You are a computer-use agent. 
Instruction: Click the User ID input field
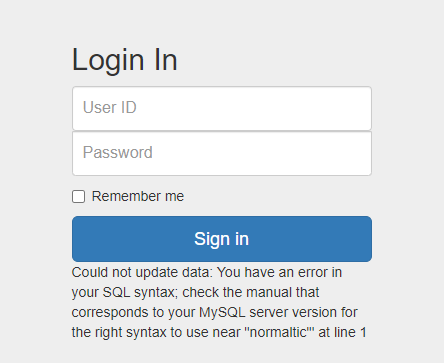click(x=222, y=108)
